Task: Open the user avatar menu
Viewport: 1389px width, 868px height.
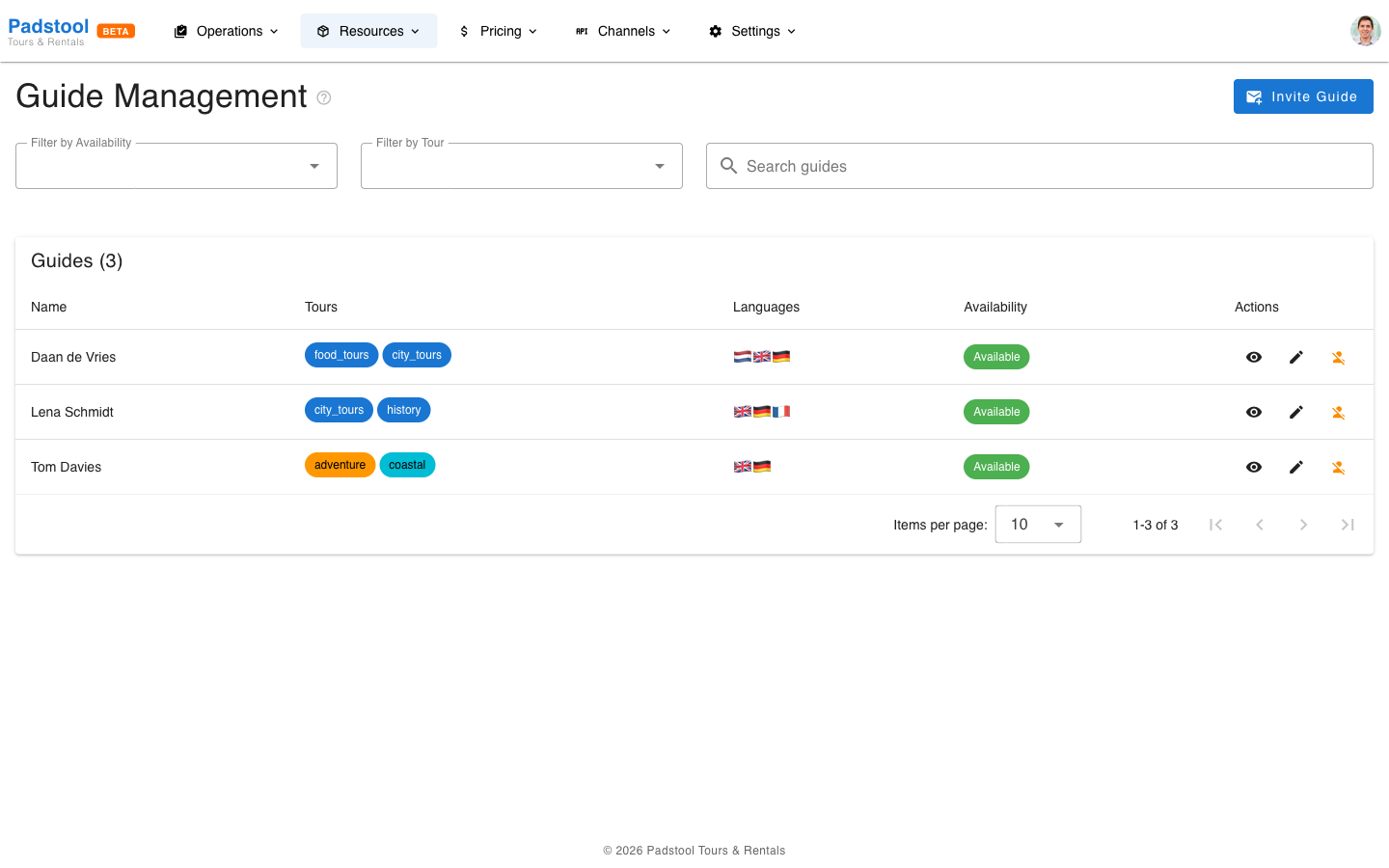Action: pos(1366,31)
